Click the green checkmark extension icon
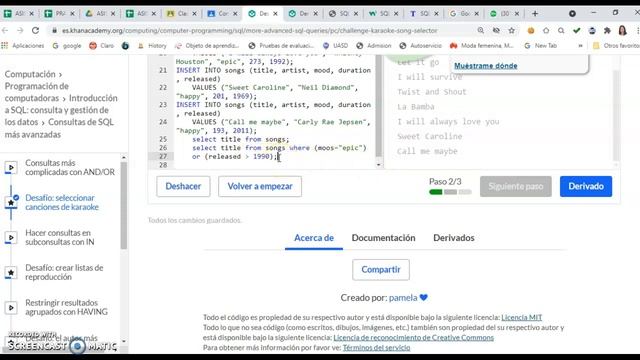This screenshot has width=640, height=360. [x=576, y=30]
